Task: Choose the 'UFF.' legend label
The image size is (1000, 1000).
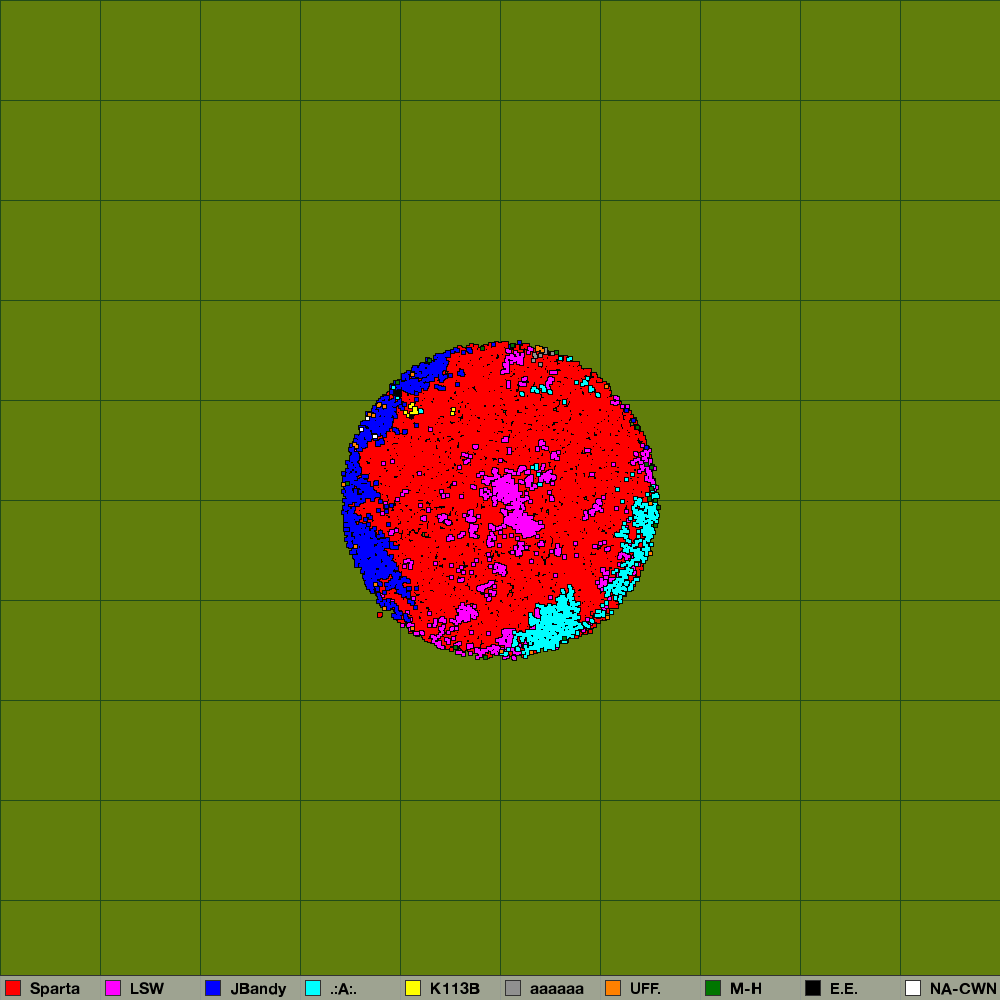Action: click(x=645, y=989)
